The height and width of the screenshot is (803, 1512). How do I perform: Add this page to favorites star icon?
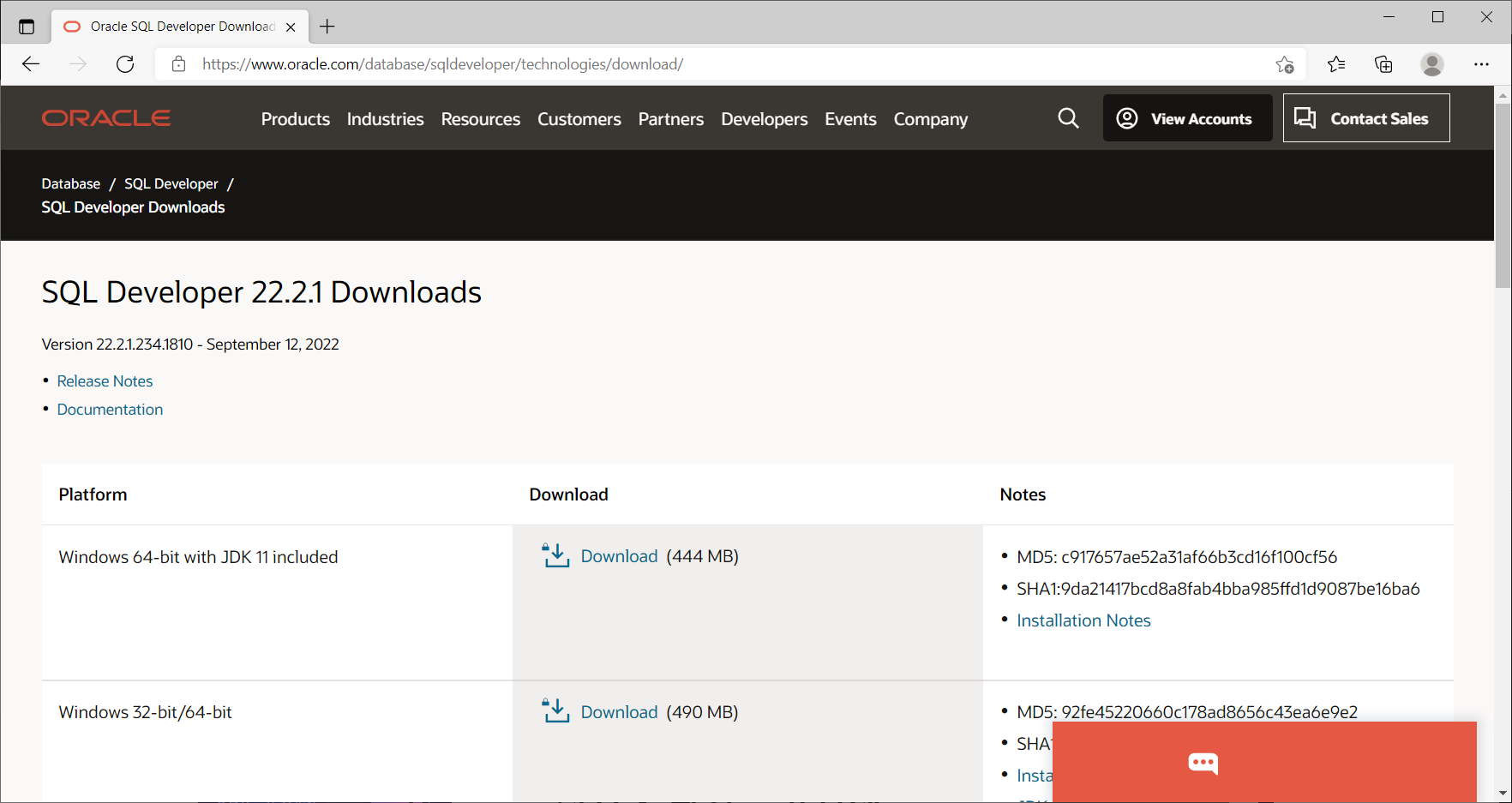[1284, 64]
